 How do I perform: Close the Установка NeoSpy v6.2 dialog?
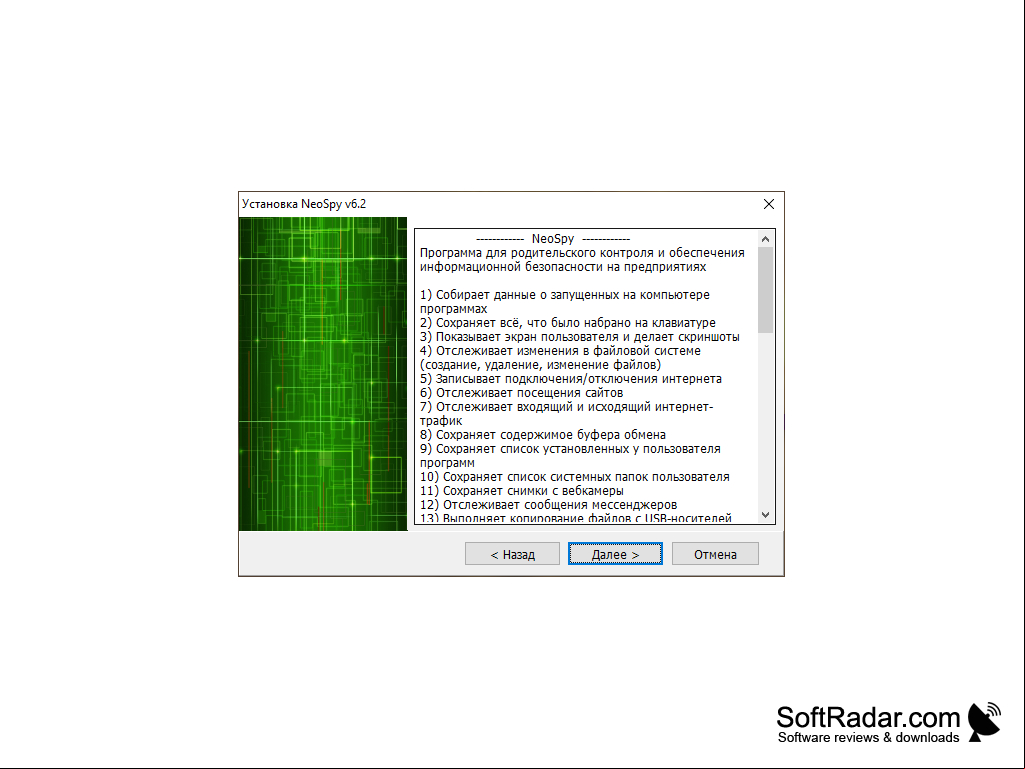pos(769,204)
